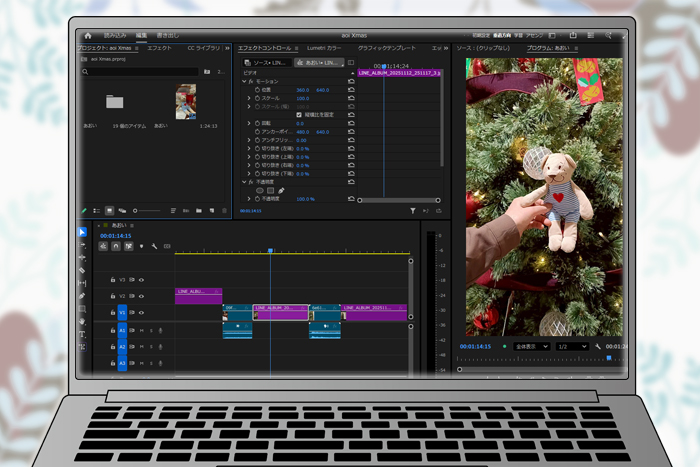Toggle the 縦横比を固定 checkbox
Screen dimensions: 700x467
[x=299, y=115]
